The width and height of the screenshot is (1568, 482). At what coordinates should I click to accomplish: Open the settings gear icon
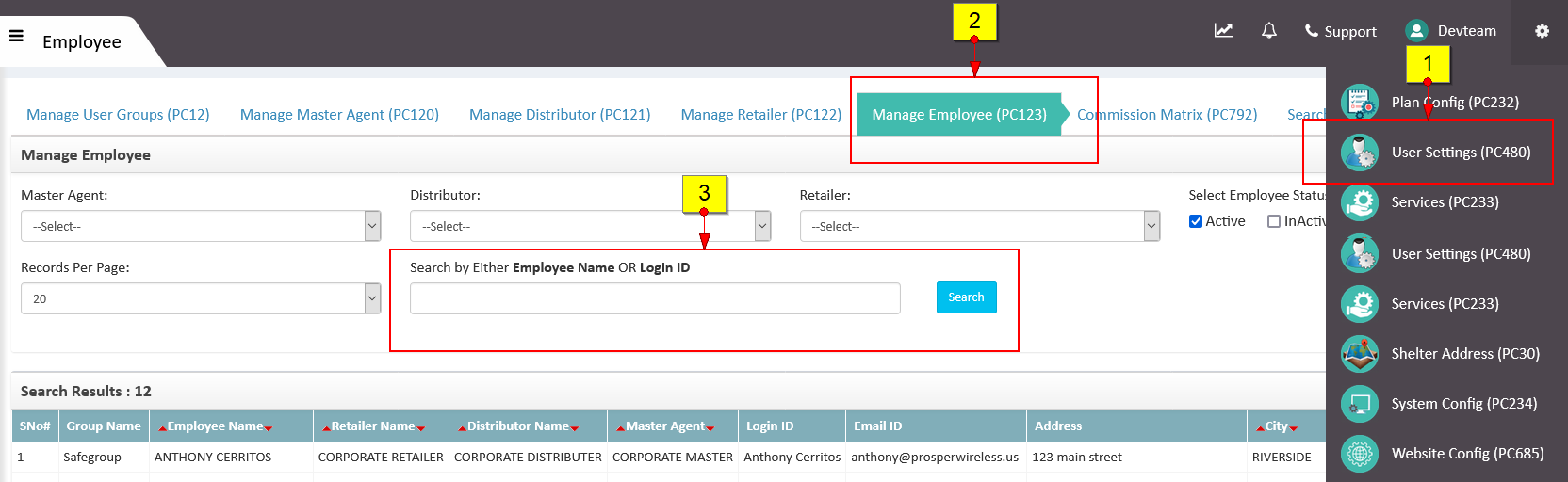(x=1542, y=31)
